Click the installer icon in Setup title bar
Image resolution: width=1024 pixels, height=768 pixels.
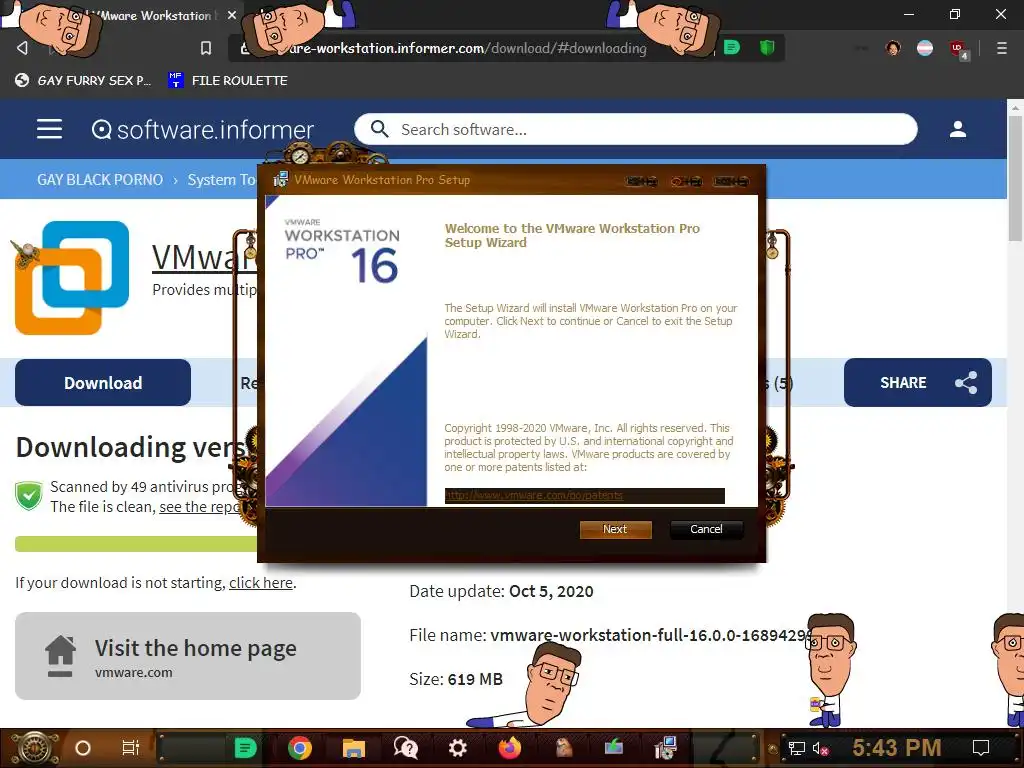280,180
